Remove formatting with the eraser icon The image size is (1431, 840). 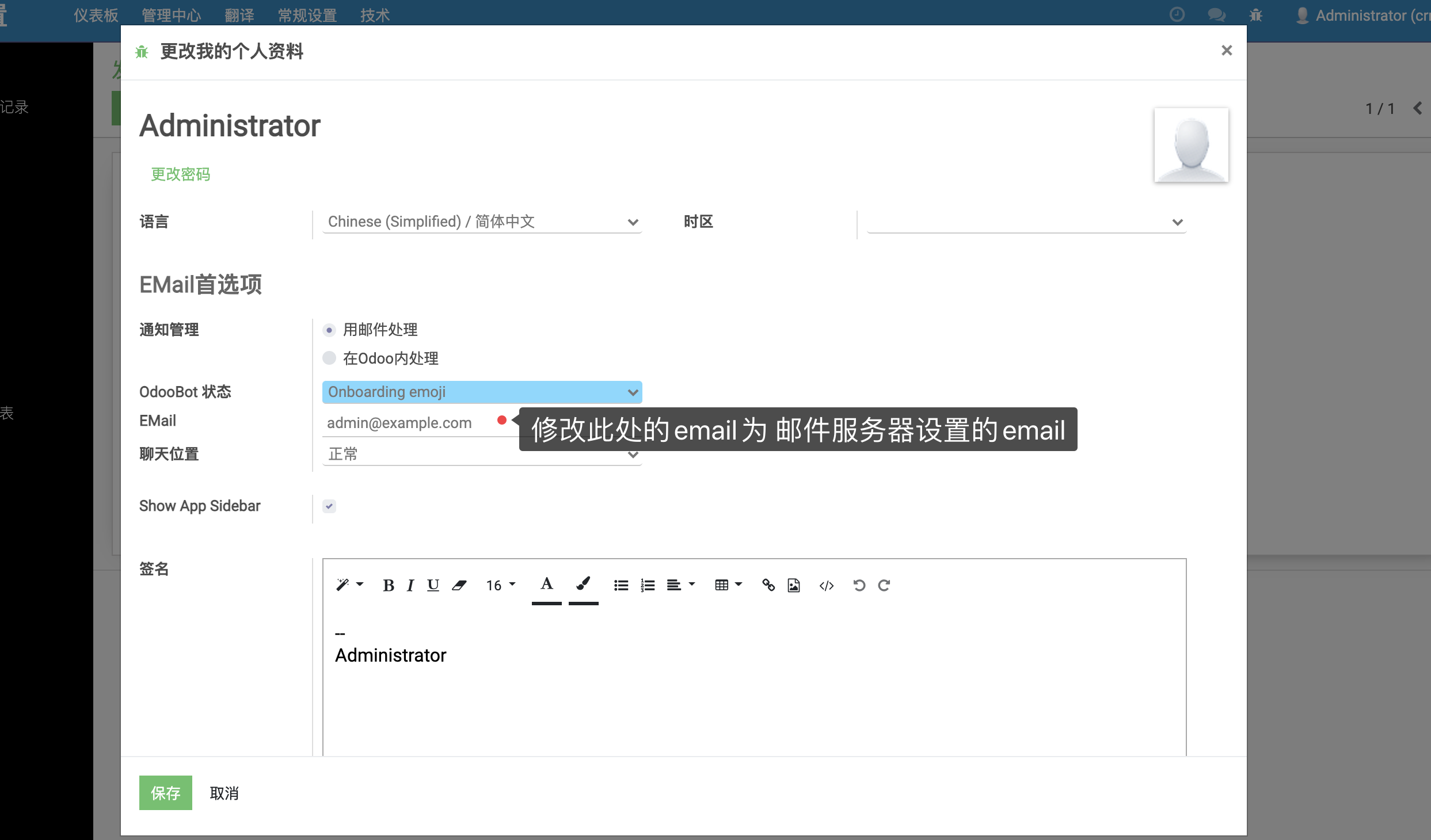tap(459, 585)
